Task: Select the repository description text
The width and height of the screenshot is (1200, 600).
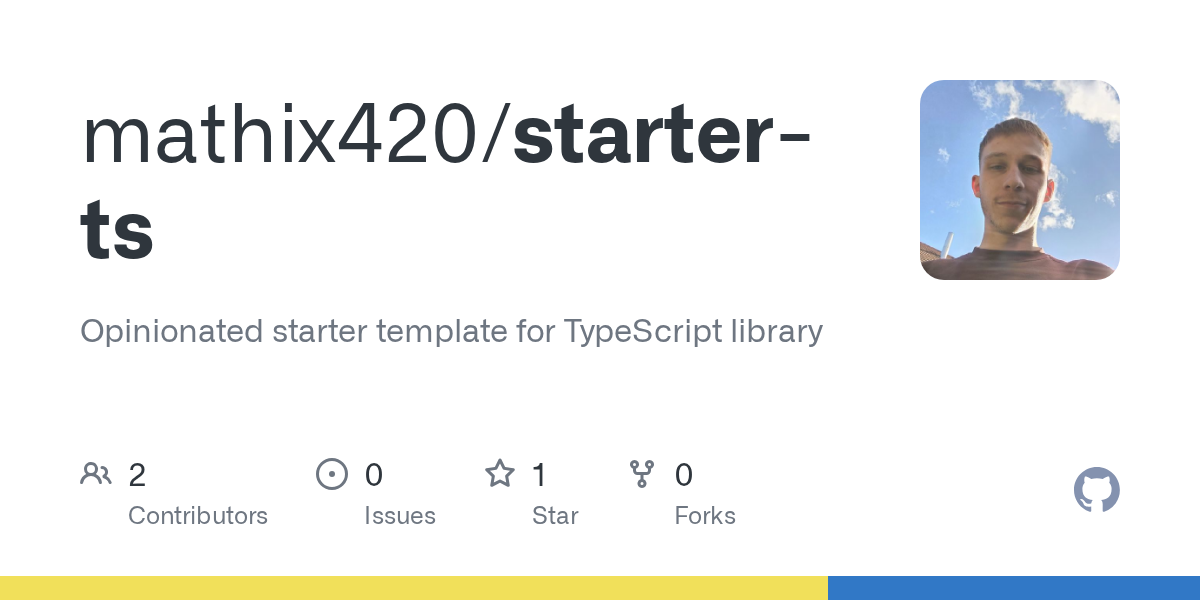Action: [x=451, y=332]
